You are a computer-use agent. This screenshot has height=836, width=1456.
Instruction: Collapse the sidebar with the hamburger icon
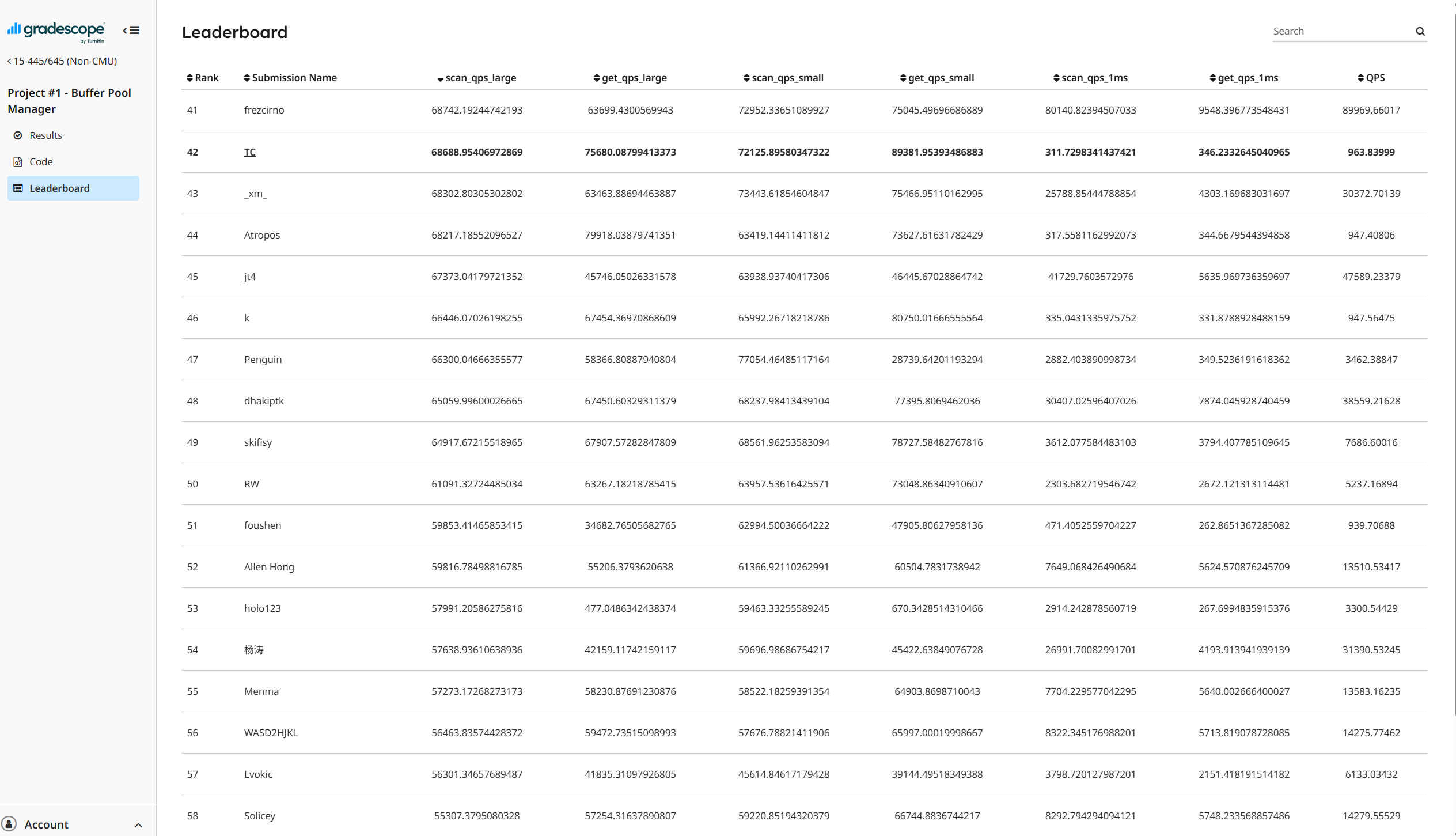(x=131, y=31)
